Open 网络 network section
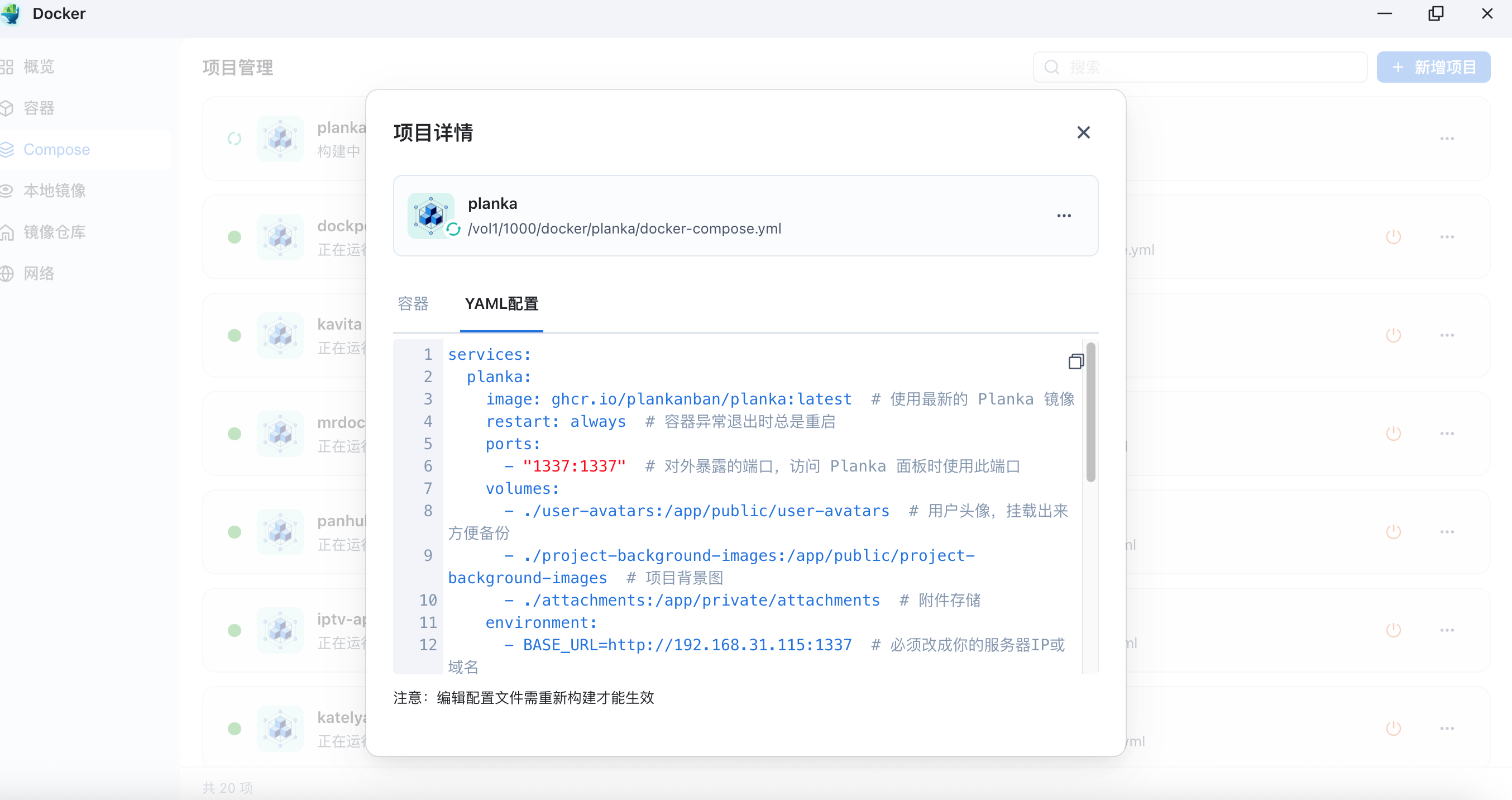 tap(39, 273)
